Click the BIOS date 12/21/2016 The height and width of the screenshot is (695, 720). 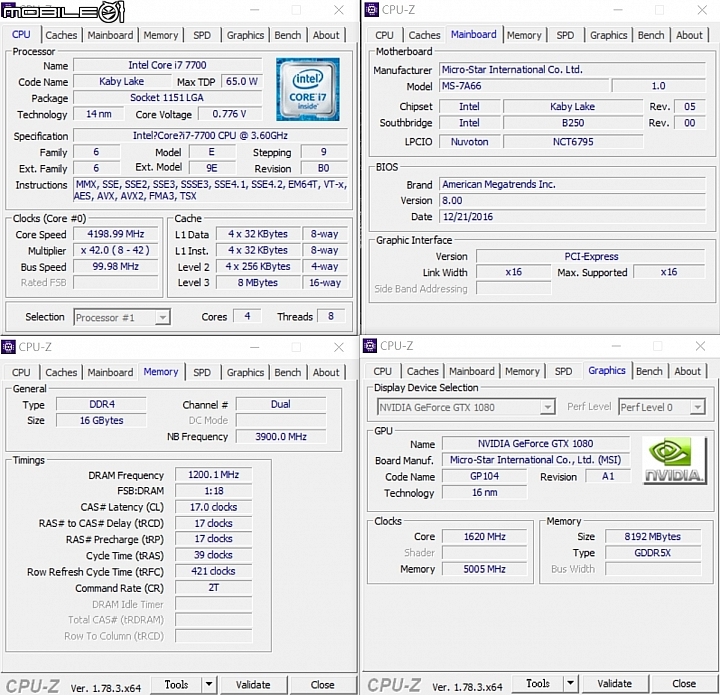pyautogui.click(x=572, y=217)
